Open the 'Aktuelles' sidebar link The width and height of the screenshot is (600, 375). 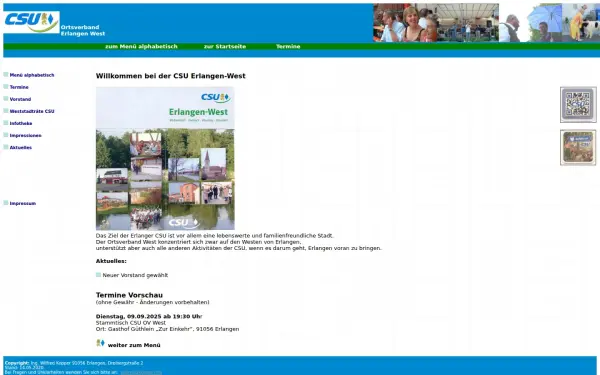click(21, 147)
